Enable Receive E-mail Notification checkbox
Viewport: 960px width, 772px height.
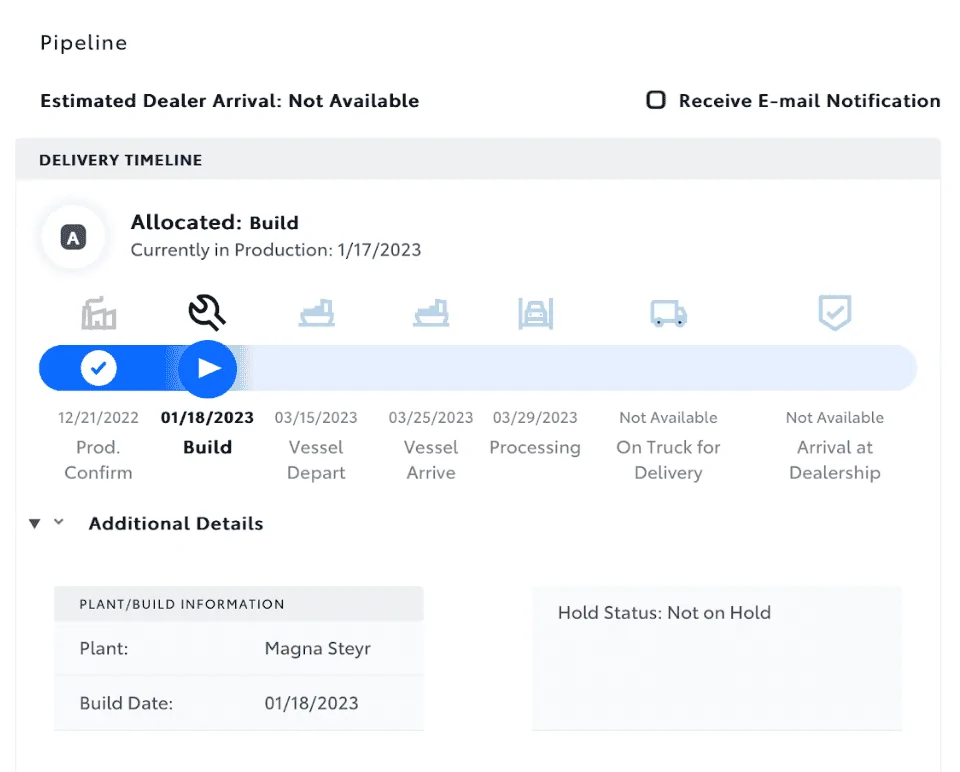[656, 100]
